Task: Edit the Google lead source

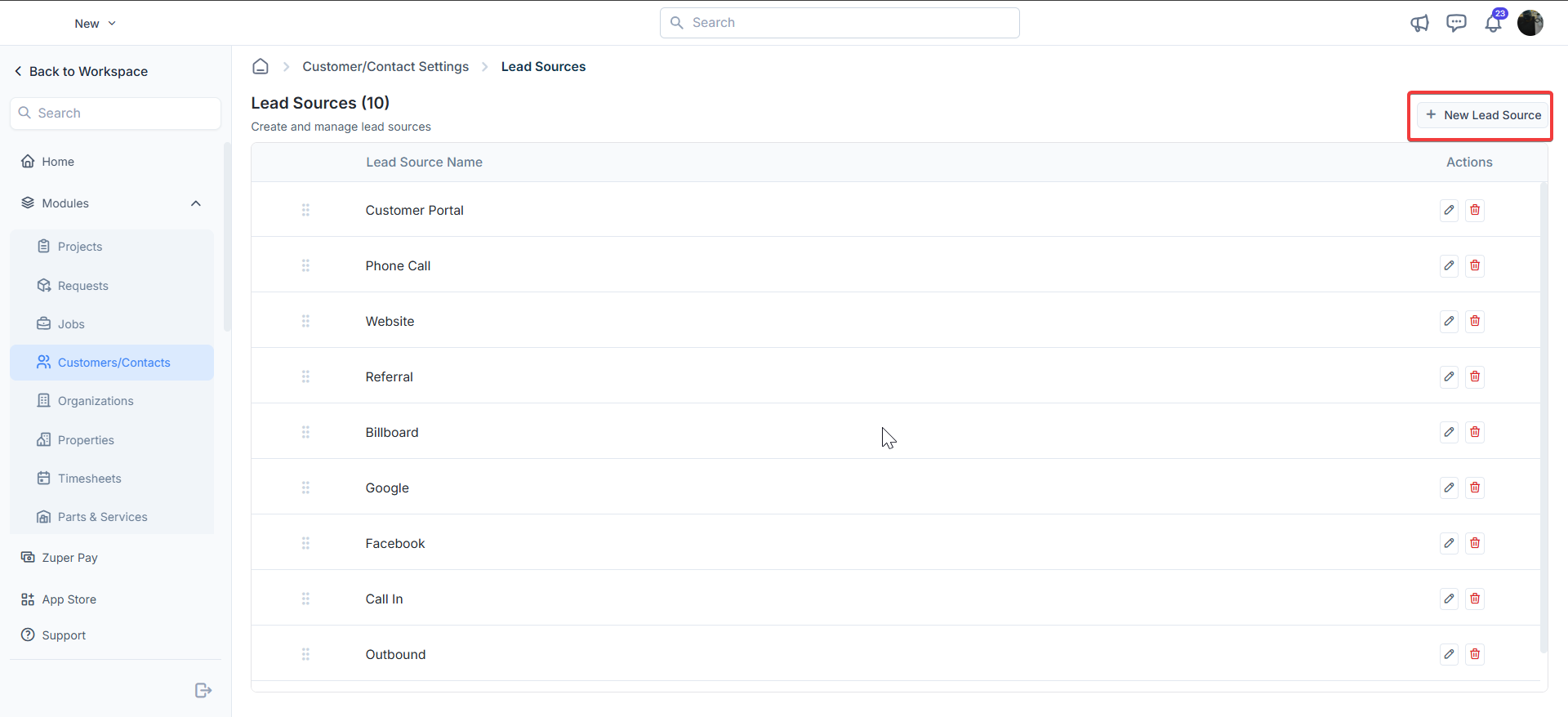Action: pos(1449,488)
